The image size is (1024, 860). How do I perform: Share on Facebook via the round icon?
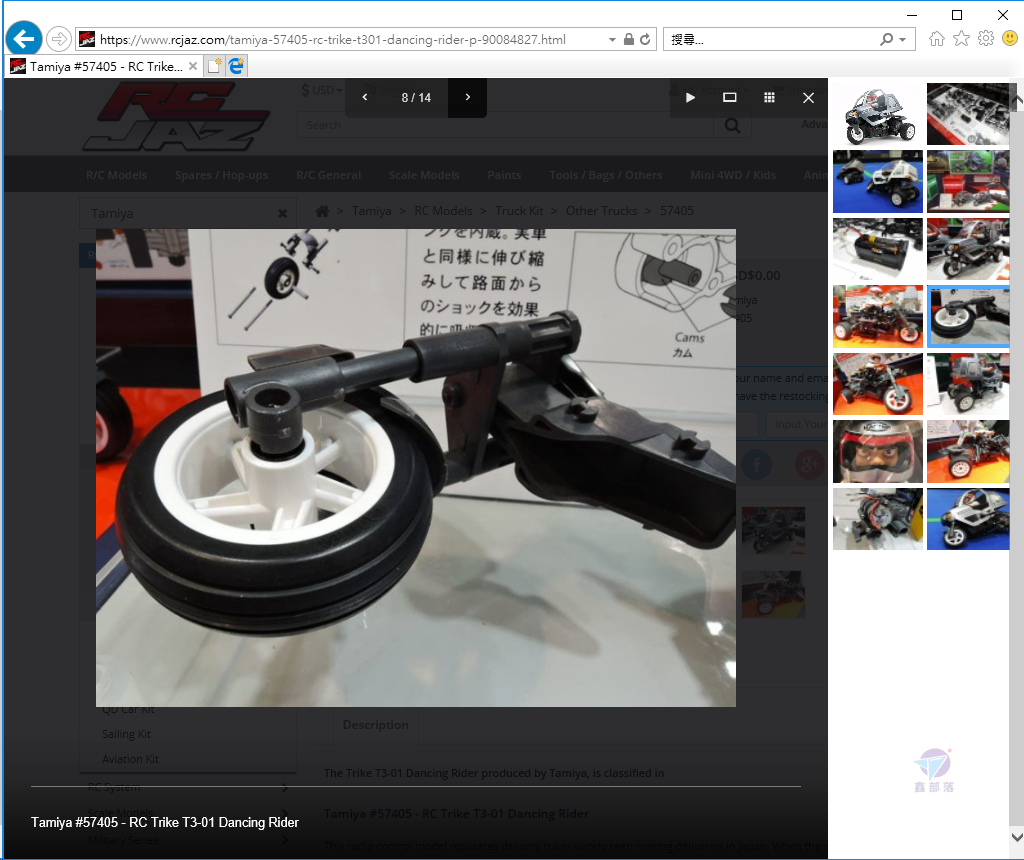coord(756,465)
